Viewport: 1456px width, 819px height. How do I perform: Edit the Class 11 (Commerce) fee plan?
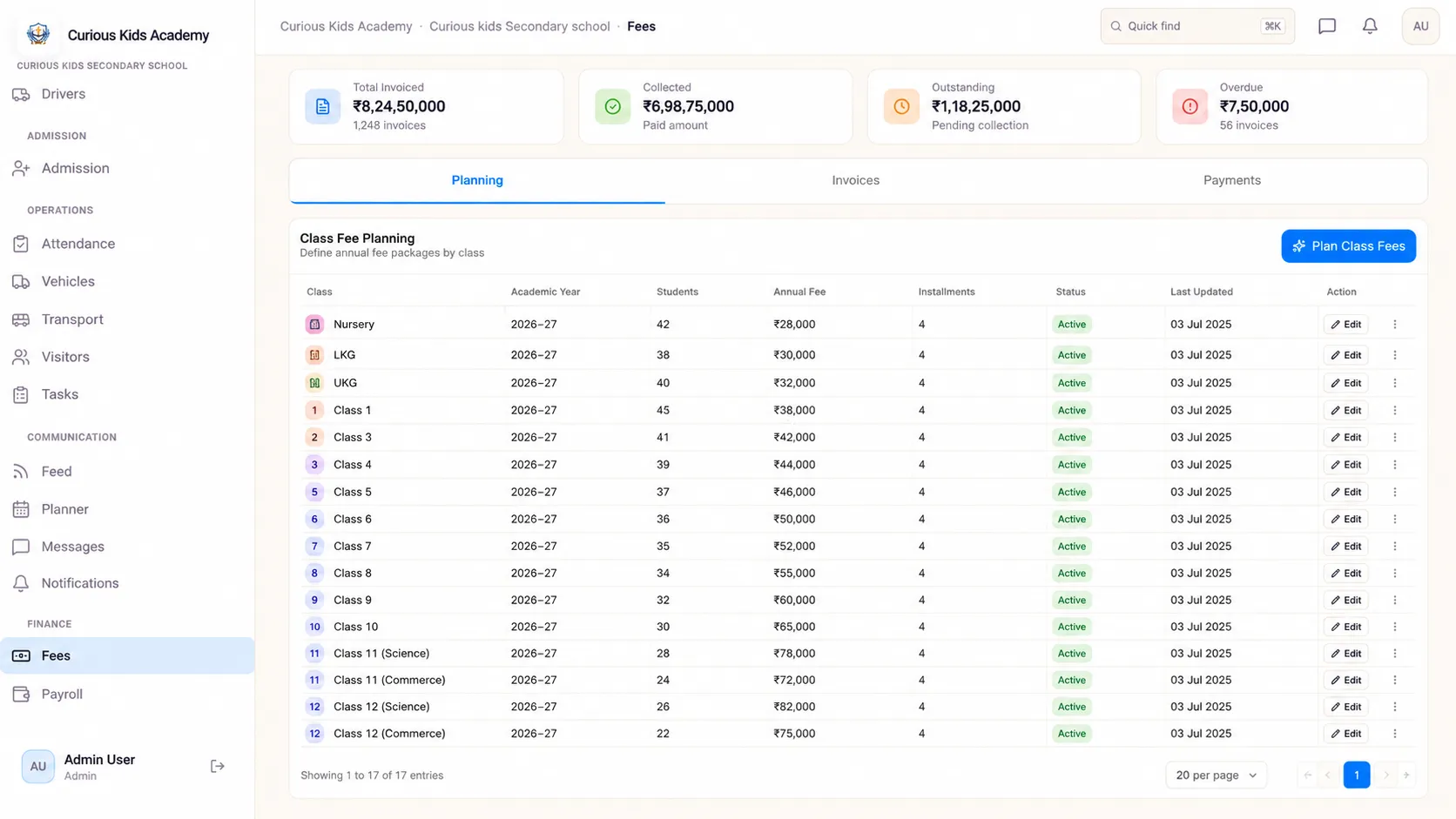point(1345,680)
